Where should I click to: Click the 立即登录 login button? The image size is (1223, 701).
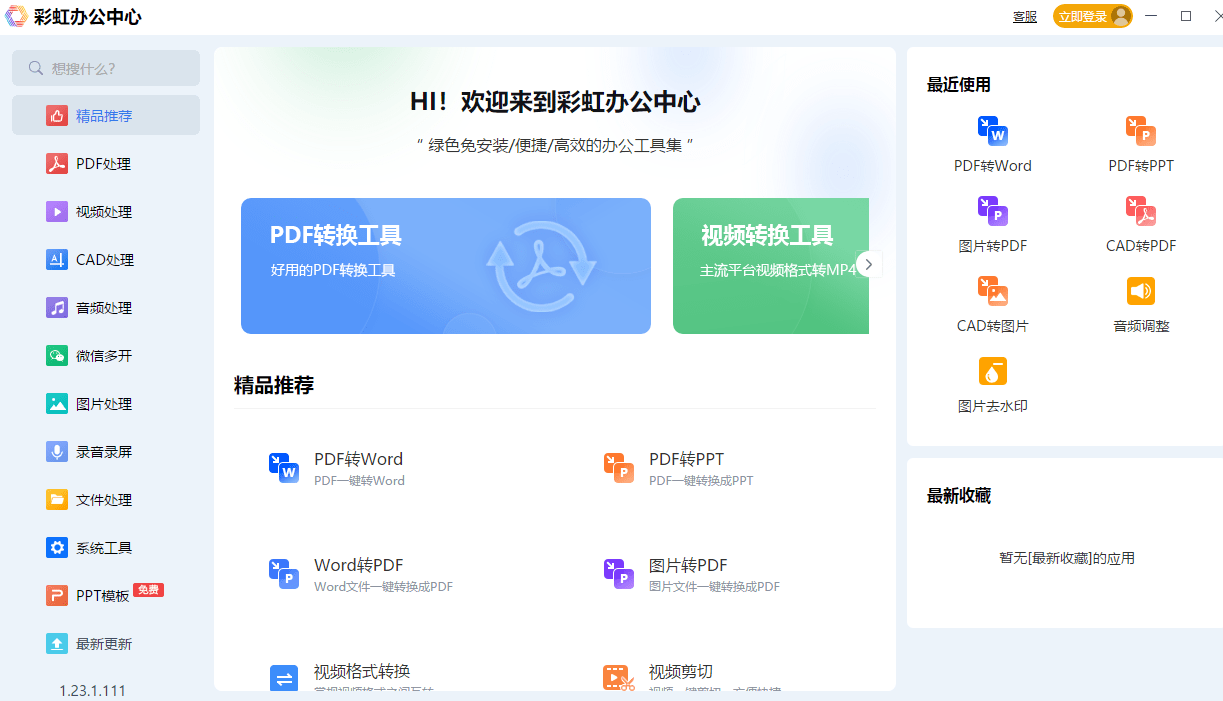click(x=1092, y=16)
